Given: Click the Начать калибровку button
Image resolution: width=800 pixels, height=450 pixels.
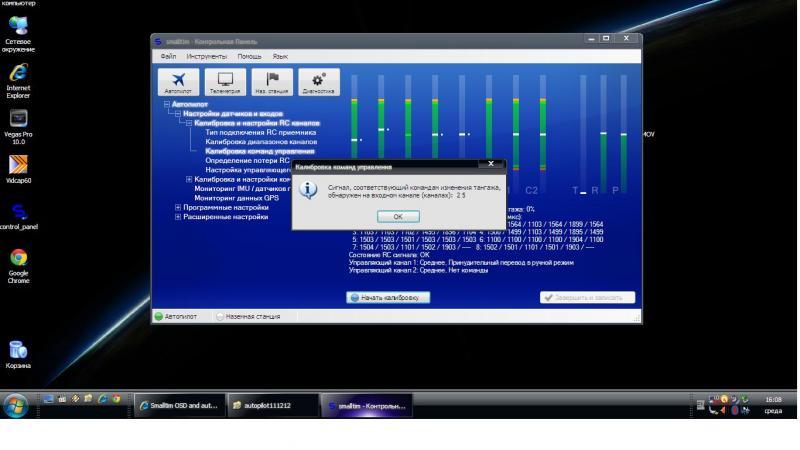Looking at the screenshot, I should click(x=388, y=297).
